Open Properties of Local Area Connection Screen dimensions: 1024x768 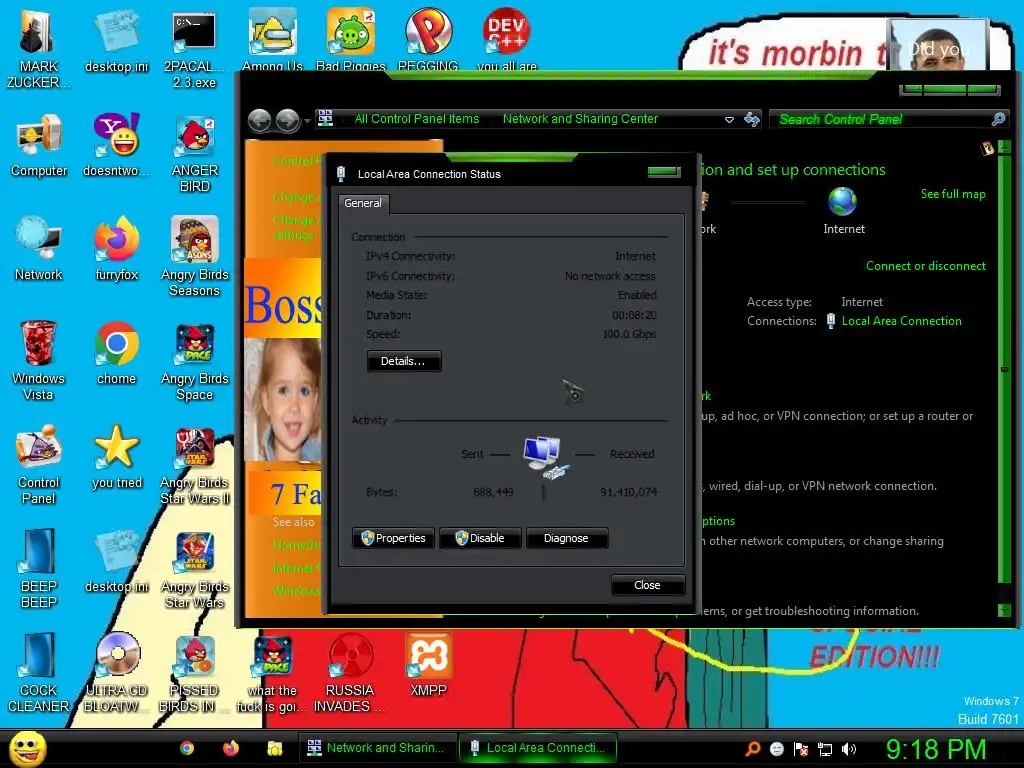tap(393, 538)
